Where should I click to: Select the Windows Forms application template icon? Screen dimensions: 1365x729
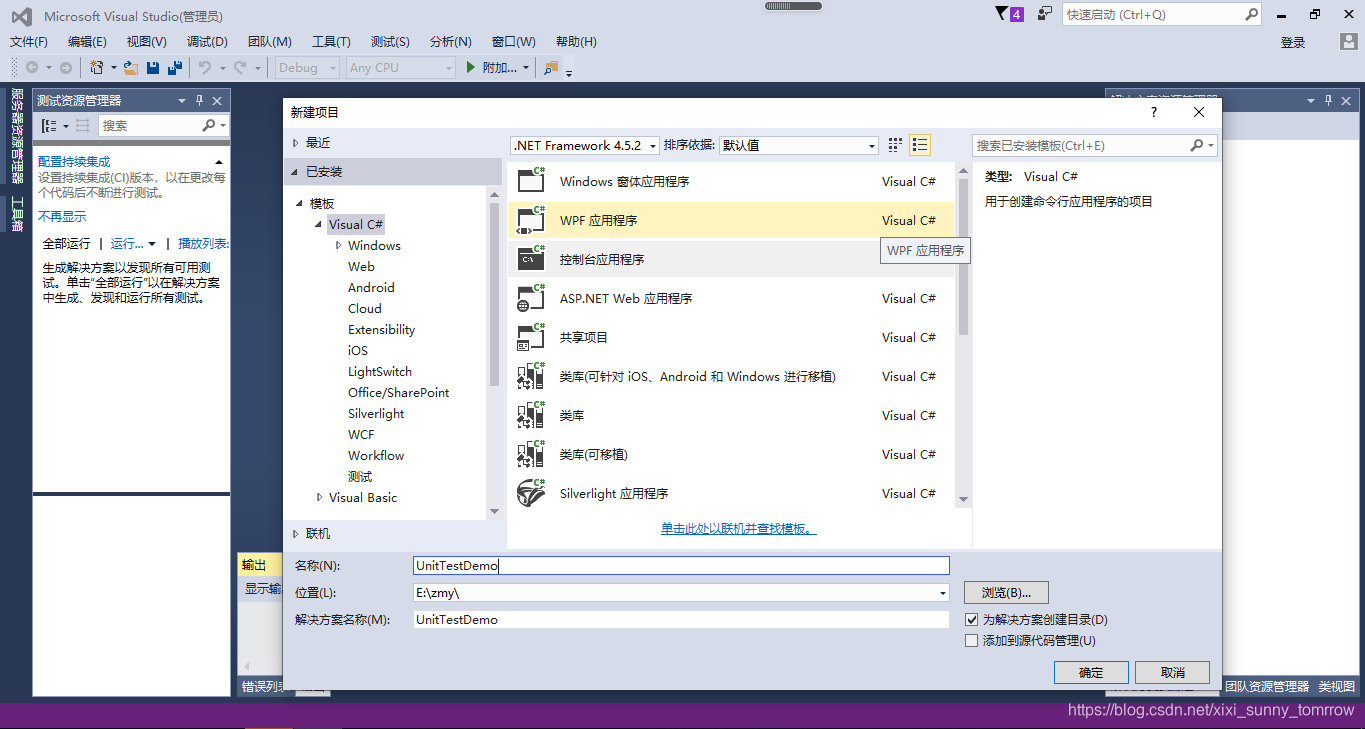click(x=531, y=181)
